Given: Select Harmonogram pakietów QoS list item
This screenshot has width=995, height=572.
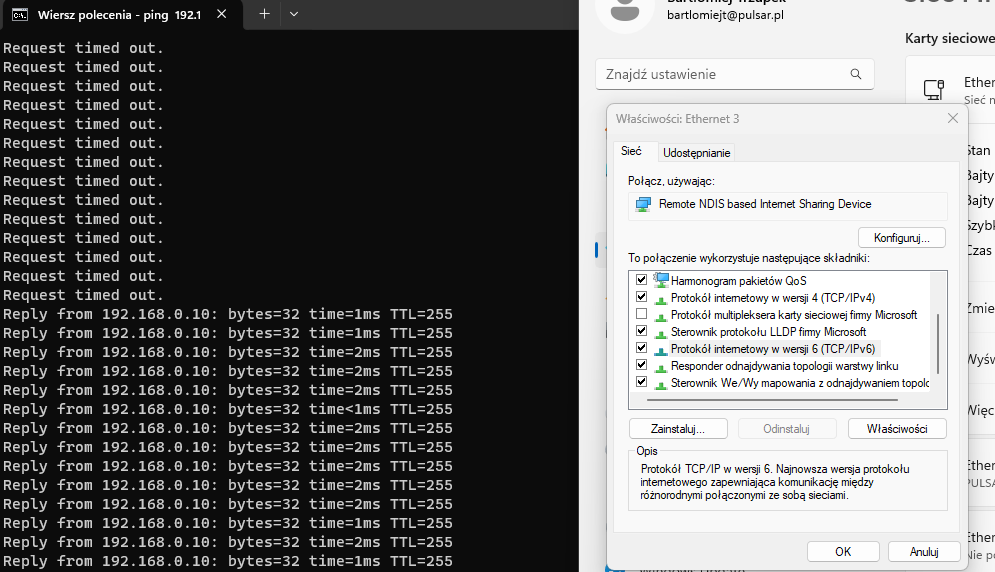Looking at the screenshot, I should coord(739,281).
